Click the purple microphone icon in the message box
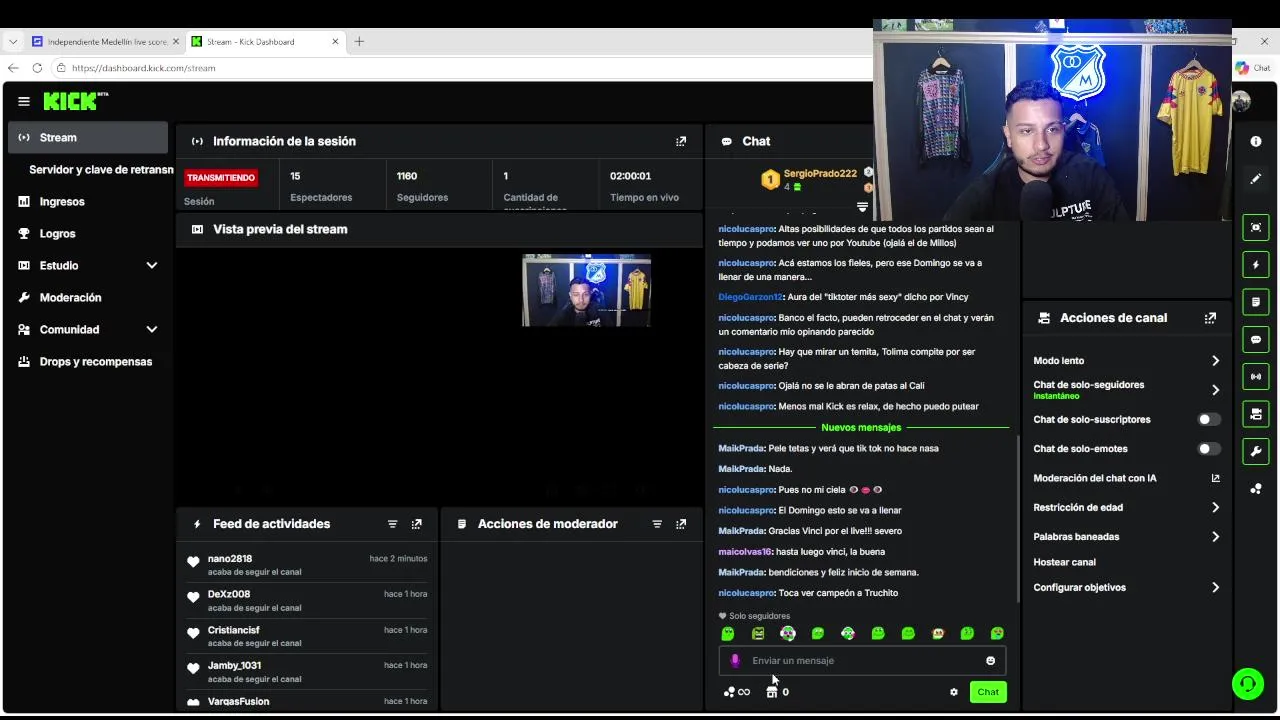This screenshot has width=1280, height=720. coord(735,661)
